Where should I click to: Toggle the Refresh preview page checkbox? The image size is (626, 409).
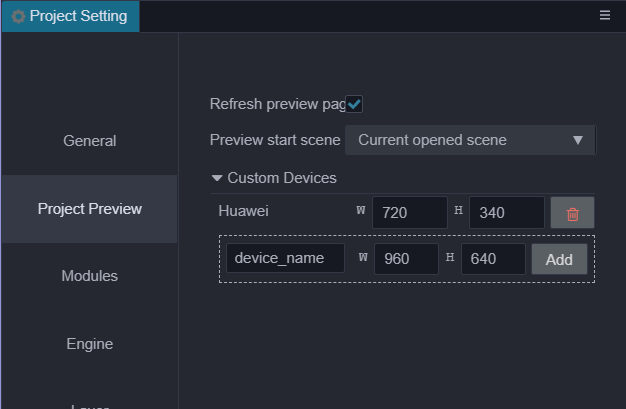[354, 104]
